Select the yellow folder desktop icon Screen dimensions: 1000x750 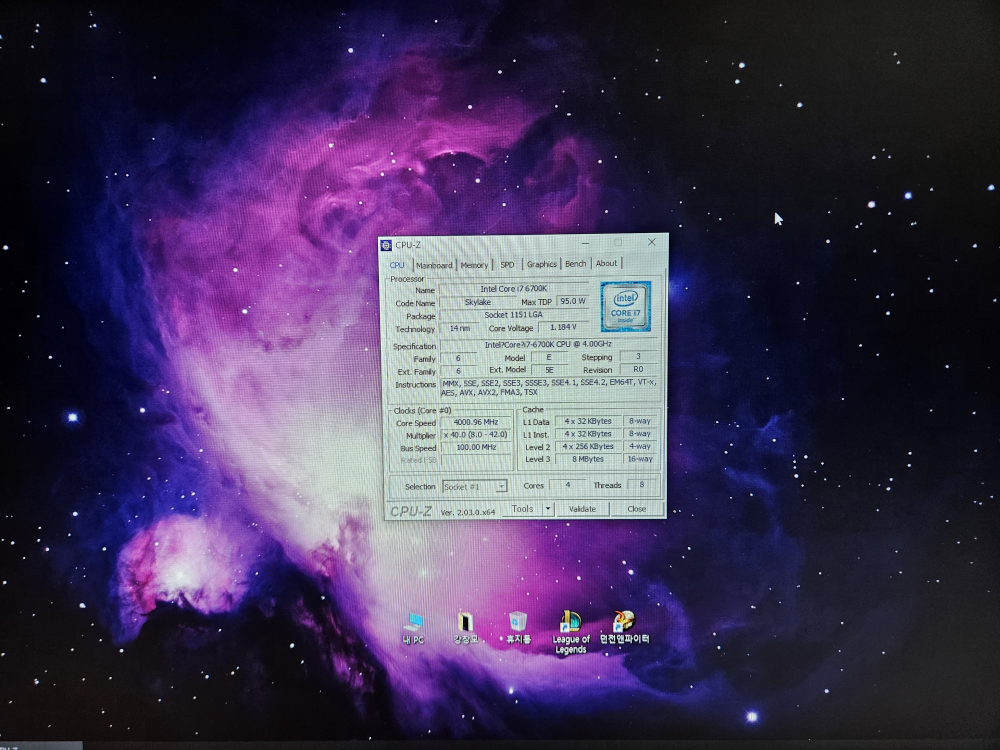[465, 623]
